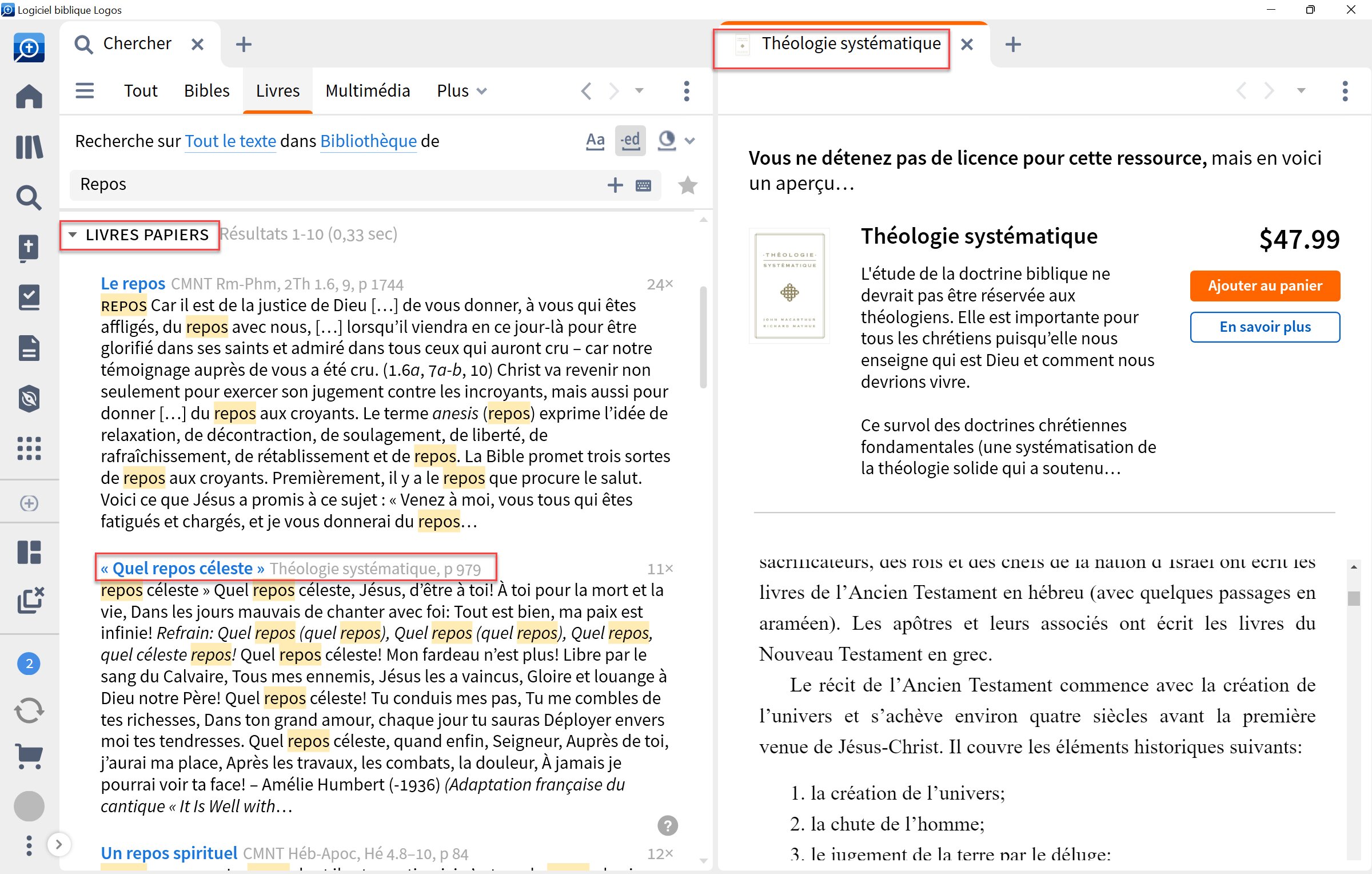Open the Bibliothèque resource selector
The height and width of the screenshot is (874, 1372).
click(368, 141)
